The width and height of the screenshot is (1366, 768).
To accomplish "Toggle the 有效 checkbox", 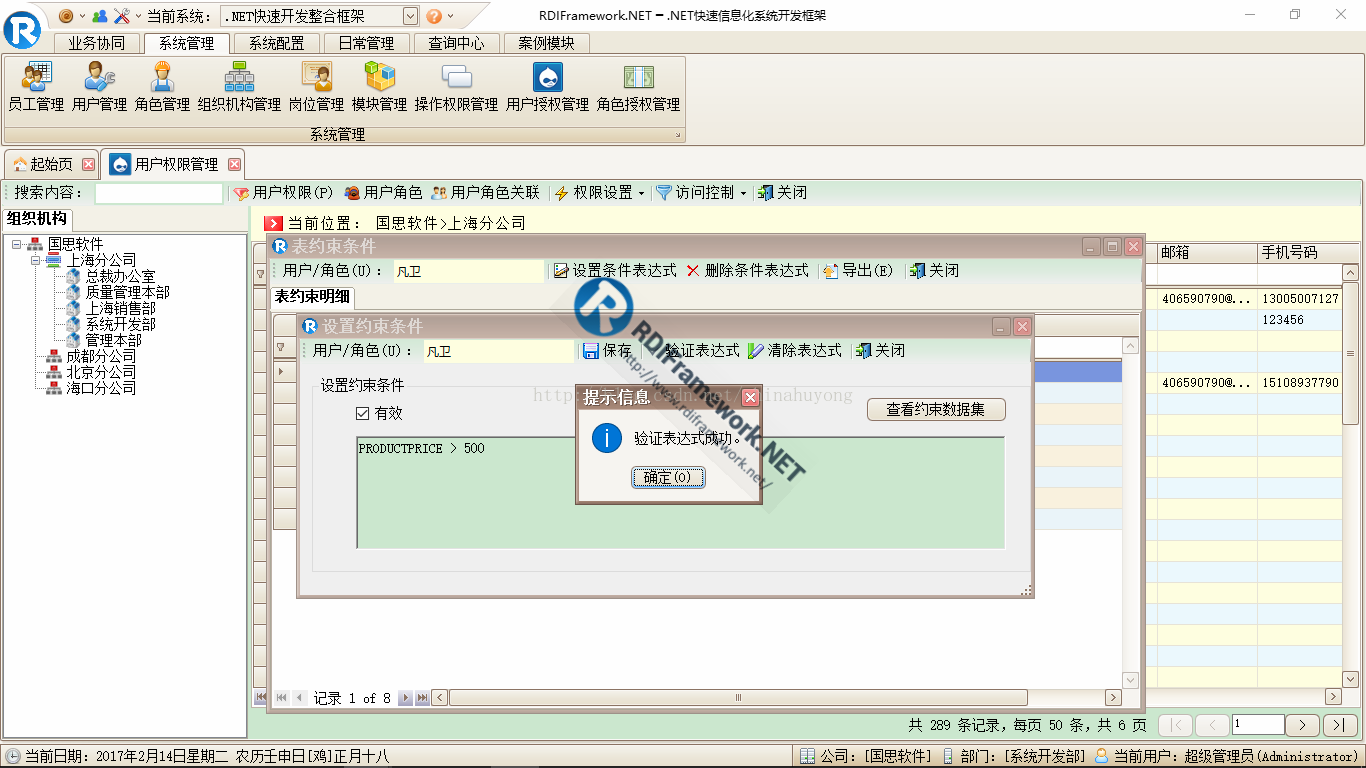I will (x=363, y=413).
